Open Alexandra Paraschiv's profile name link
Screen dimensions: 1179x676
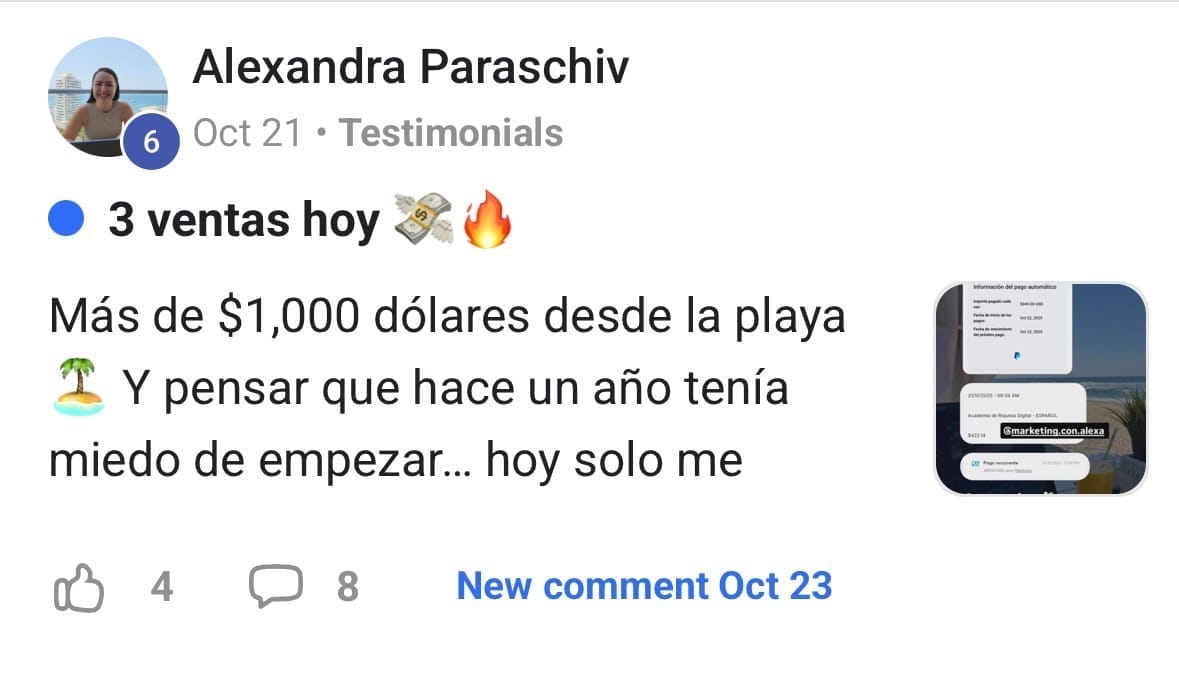pos(411,66)
